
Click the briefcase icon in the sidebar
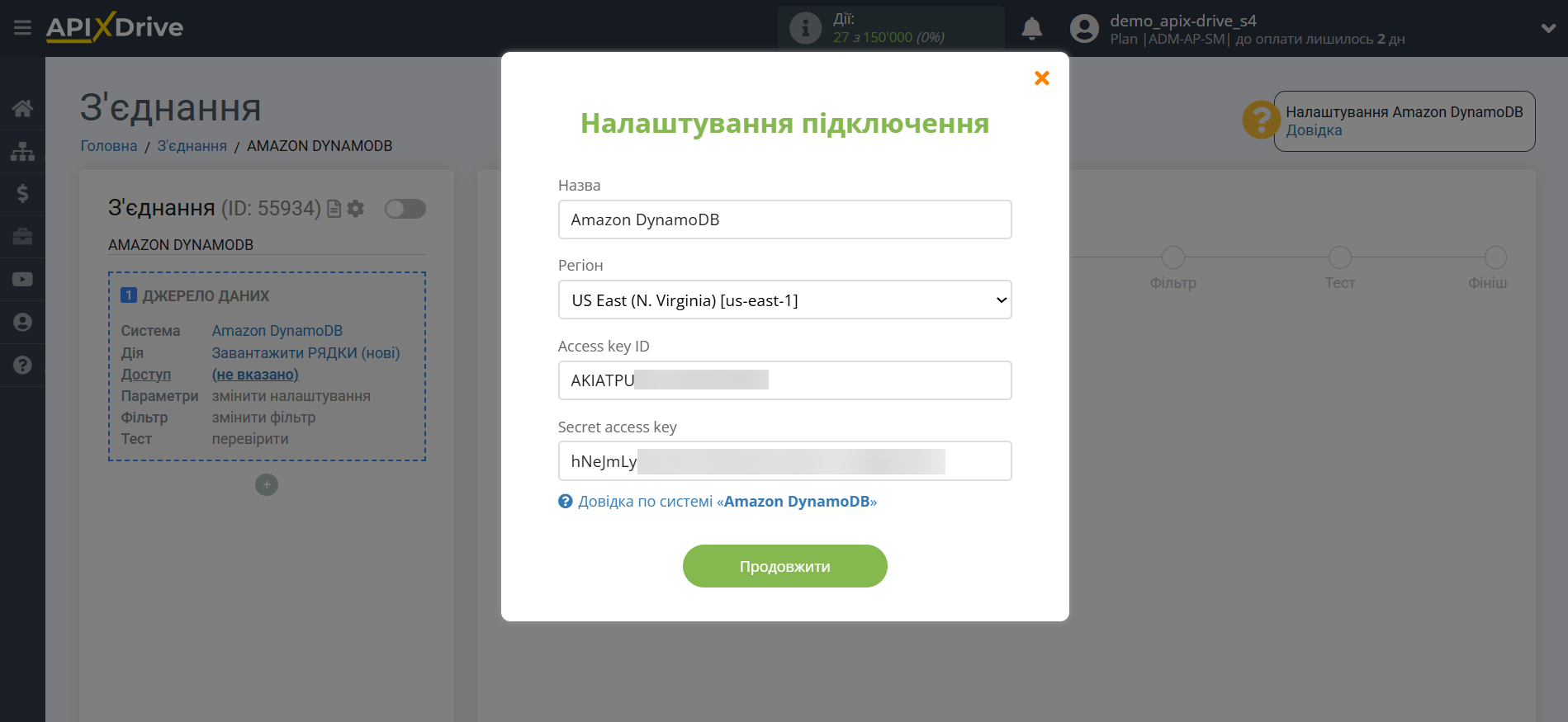pos(22,237)
